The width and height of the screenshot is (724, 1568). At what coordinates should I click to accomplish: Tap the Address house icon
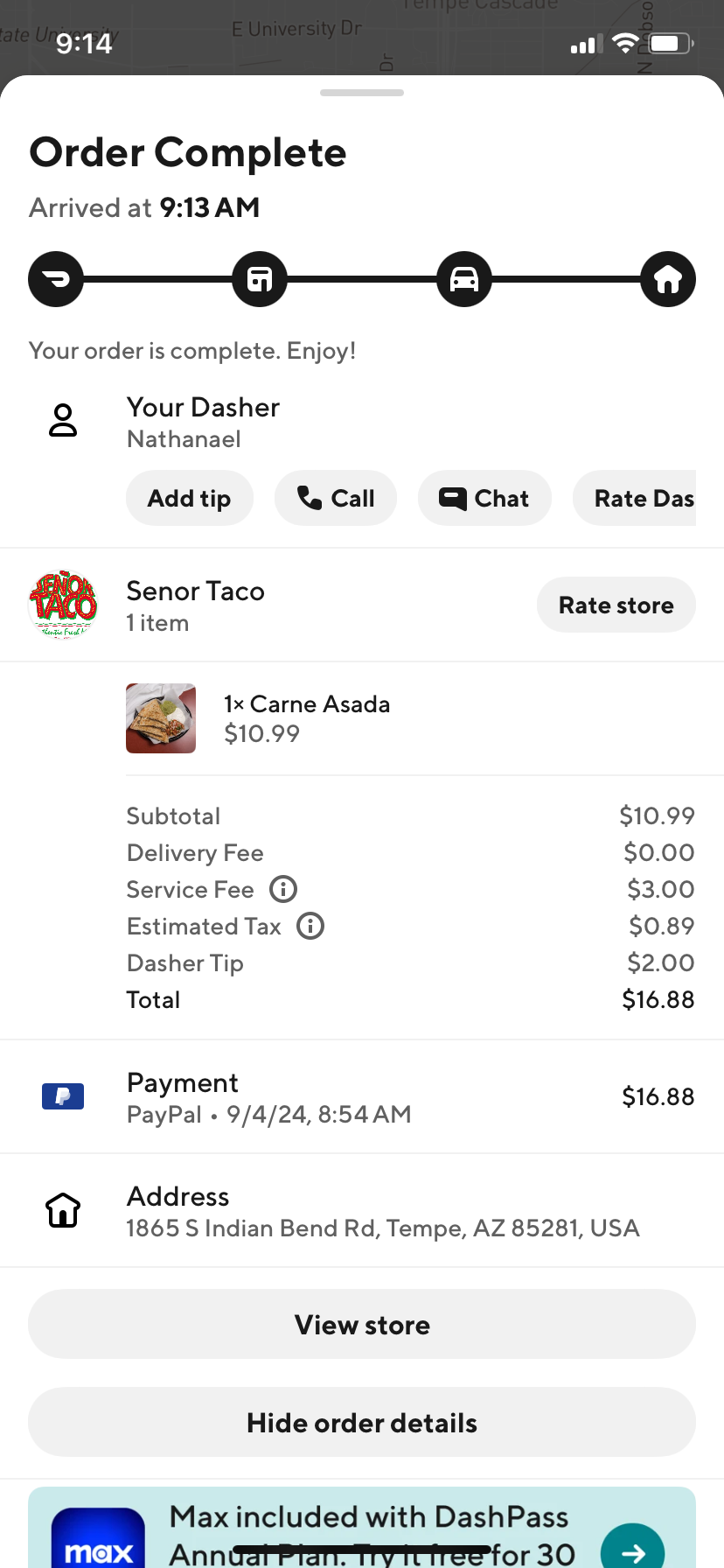pyautogui.click(x=63, y=1210)
